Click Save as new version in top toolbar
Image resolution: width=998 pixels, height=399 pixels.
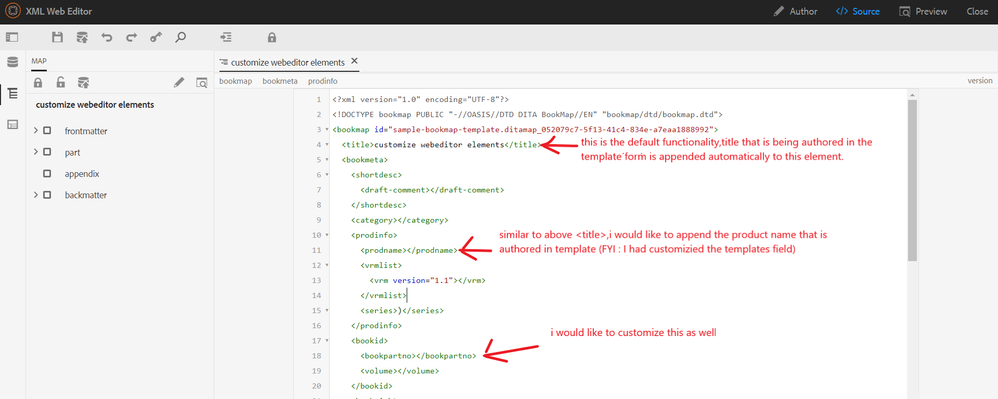click(x=82, y=38)
